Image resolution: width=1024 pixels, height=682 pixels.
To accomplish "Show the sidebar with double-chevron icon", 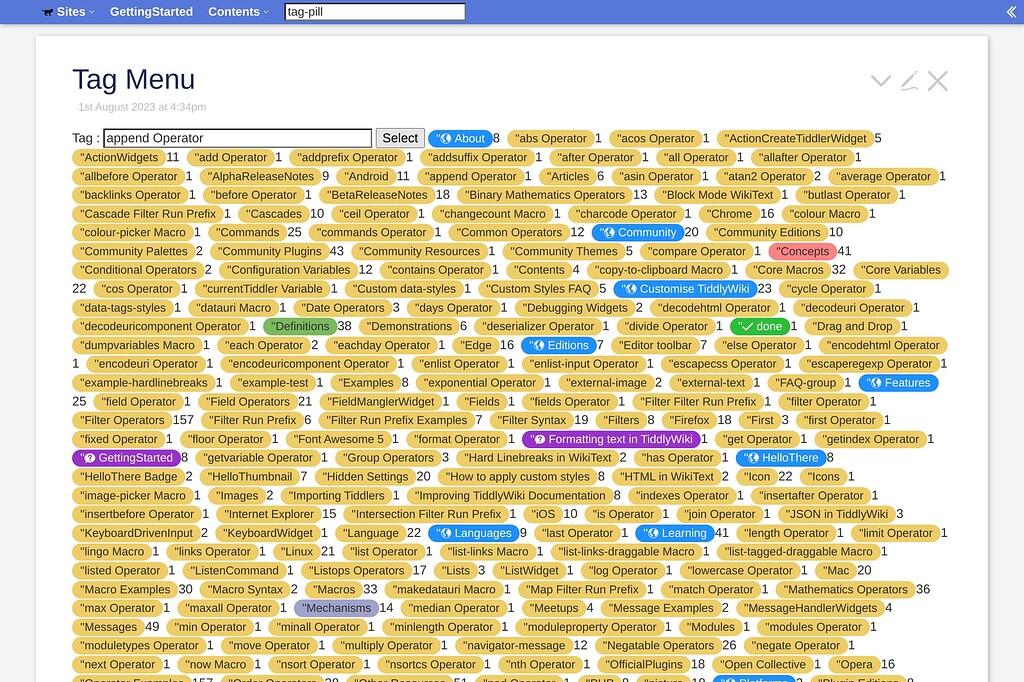I will click(1011, 12).
